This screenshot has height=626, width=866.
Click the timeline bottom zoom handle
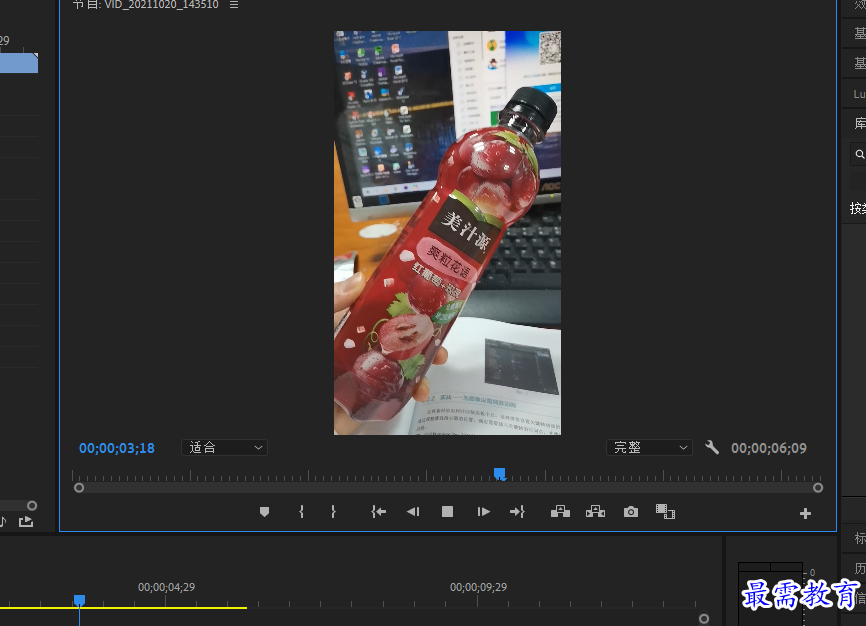tap(704, 619)
